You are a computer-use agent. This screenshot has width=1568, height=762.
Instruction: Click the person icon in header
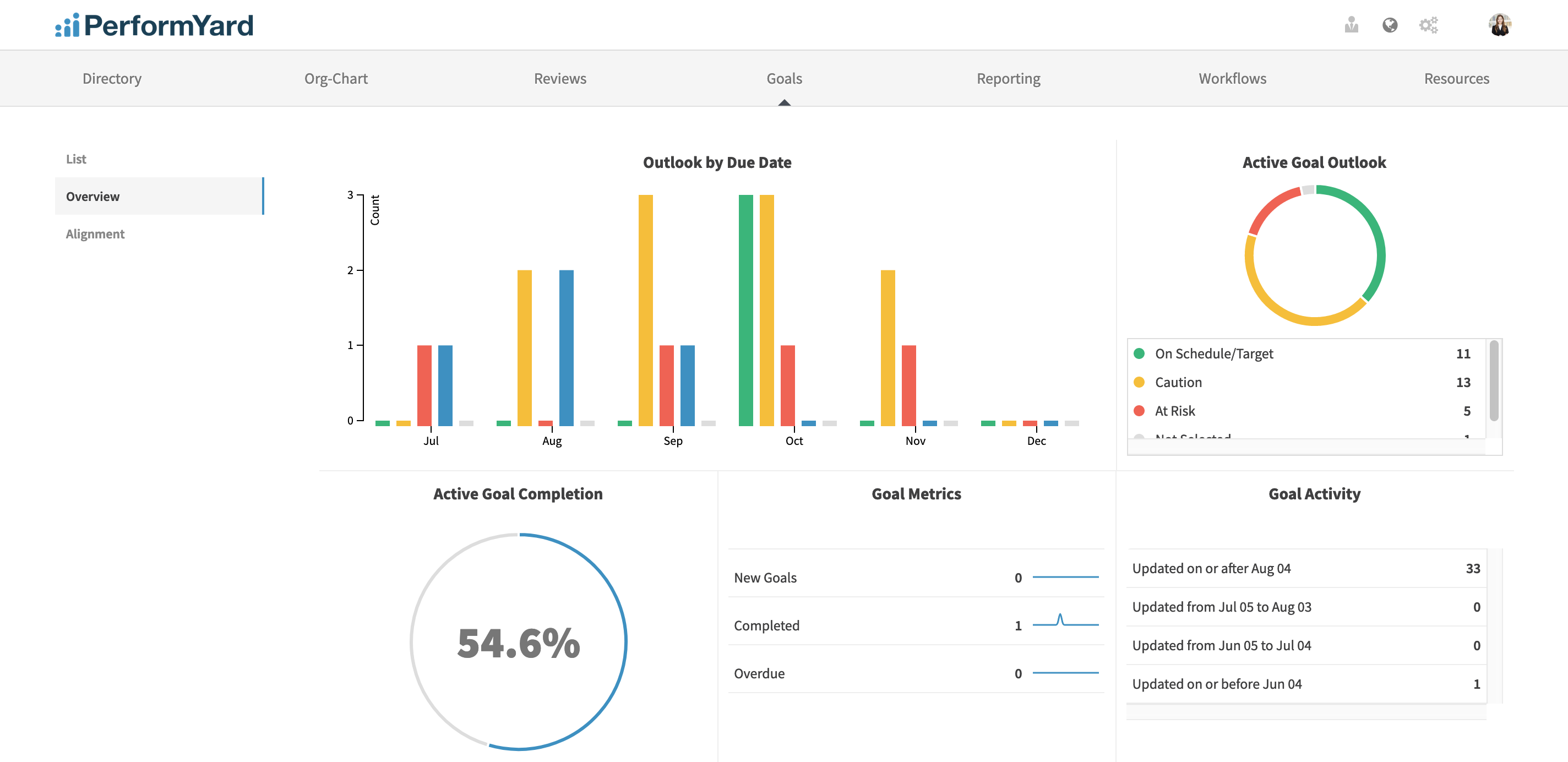point(1351,25)
